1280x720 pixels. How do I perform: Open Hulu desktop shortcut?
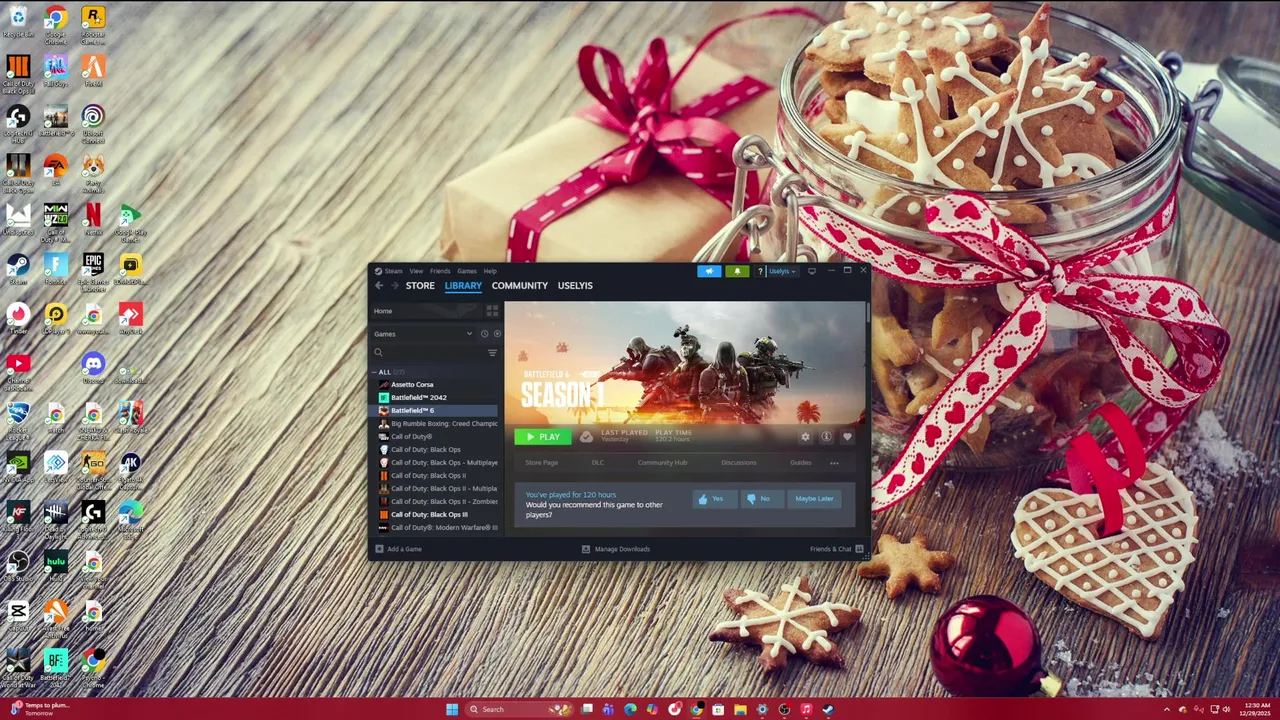56,565
